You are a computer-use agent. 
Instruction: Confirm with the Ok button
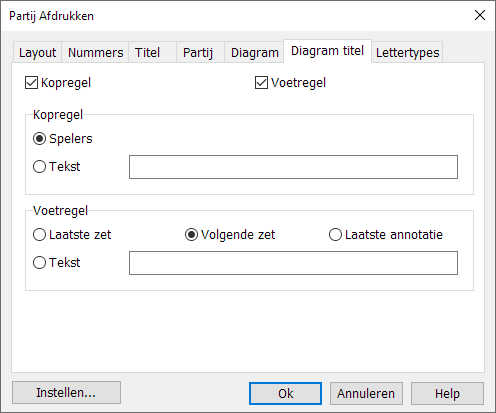pyautogui.click(x=285, y=393)
